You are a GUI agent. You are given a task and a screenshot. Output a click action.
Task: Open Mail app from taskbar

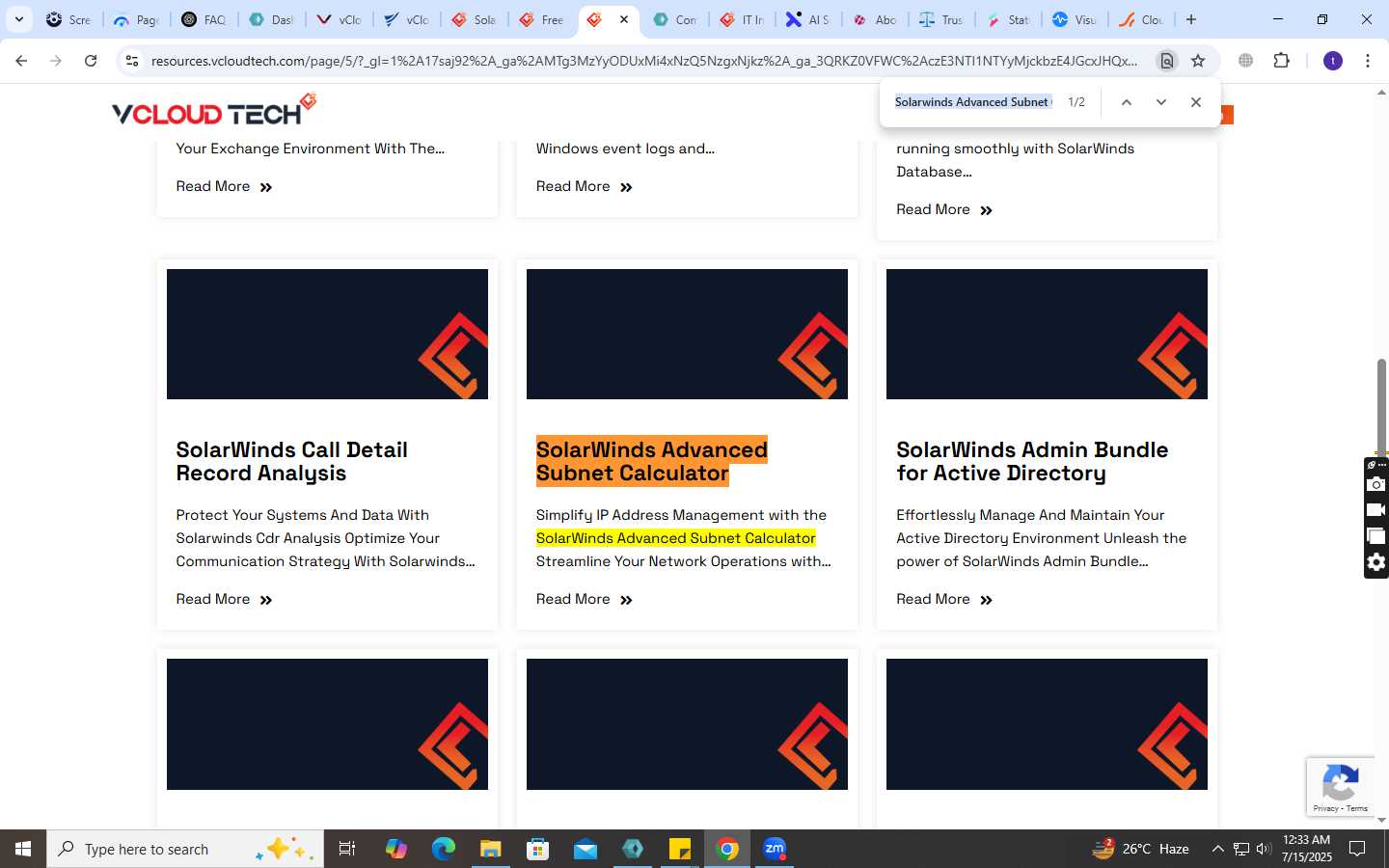pyautogui.click(x=586, y=849)
